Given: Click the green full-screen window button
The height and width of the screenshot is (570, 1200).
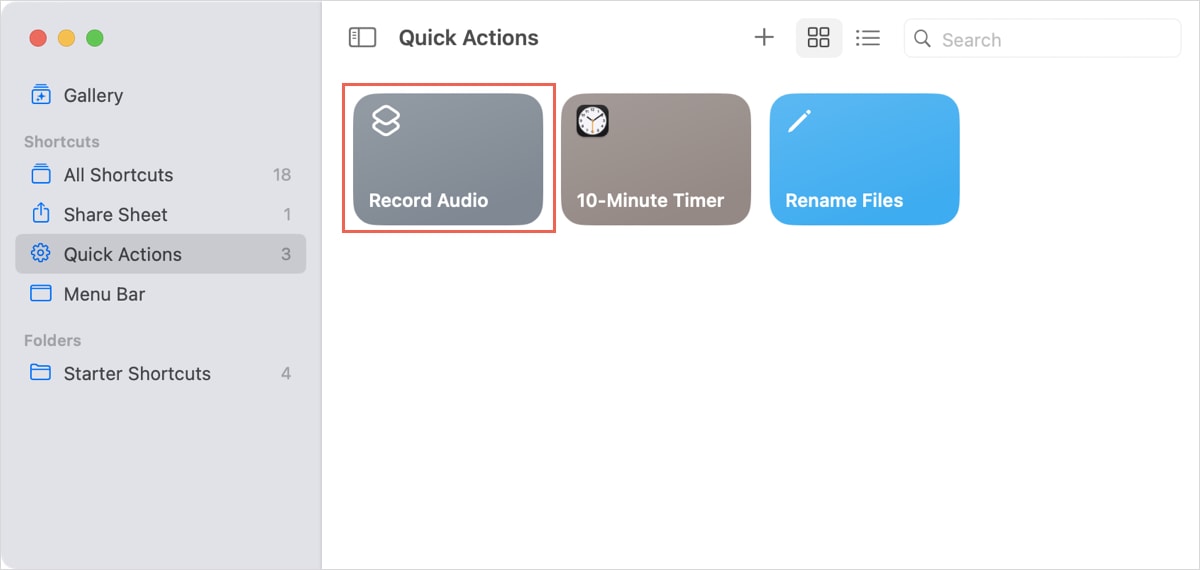Looking at the screenshot, I should click(94, 38).
